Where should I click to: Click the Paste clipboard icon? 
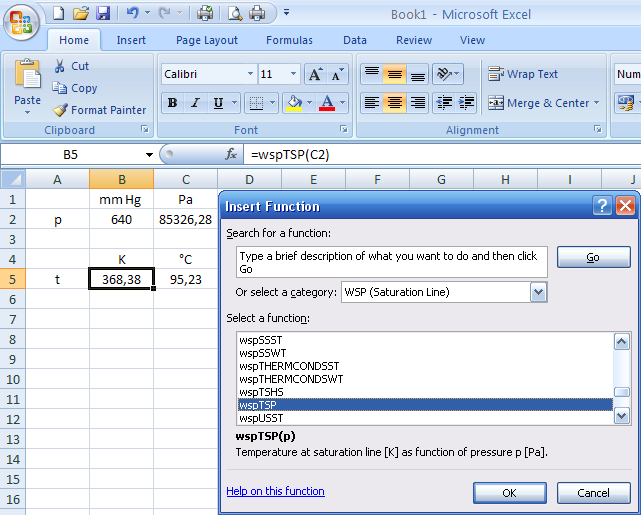point(27,74)
